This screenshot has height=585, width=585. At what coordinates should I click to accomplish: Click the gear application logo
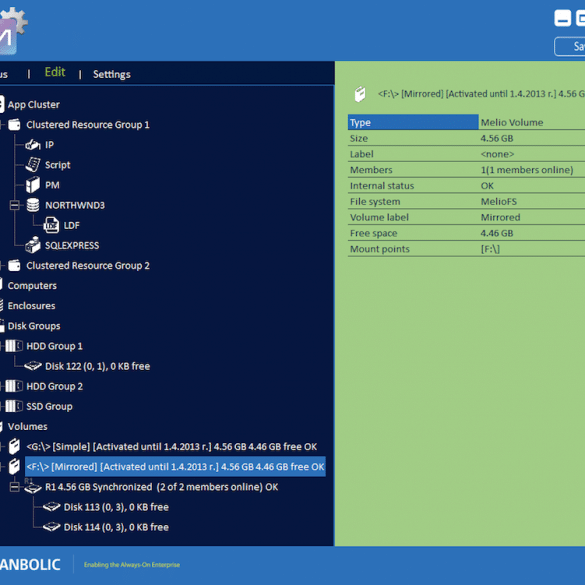13,31
